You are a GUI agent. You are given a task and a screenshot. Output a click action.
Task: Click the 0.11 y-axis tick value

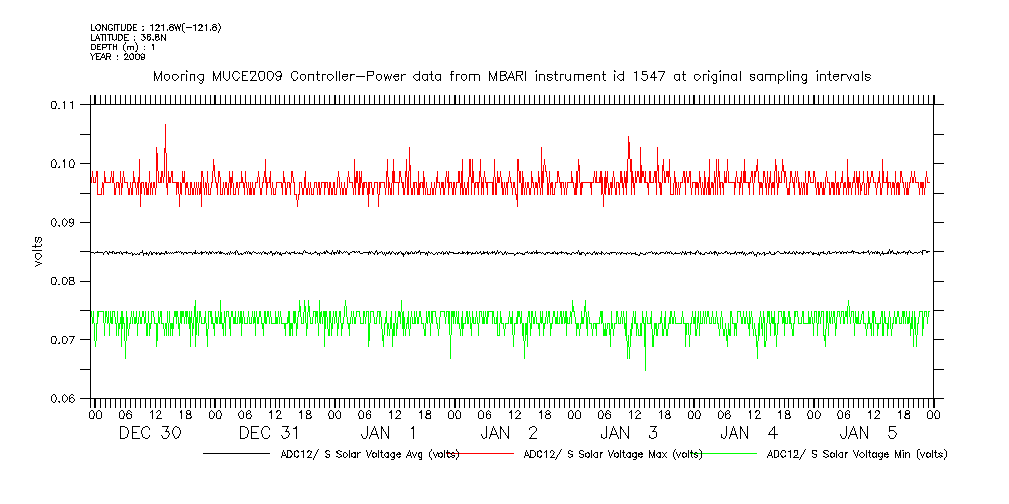62,105
